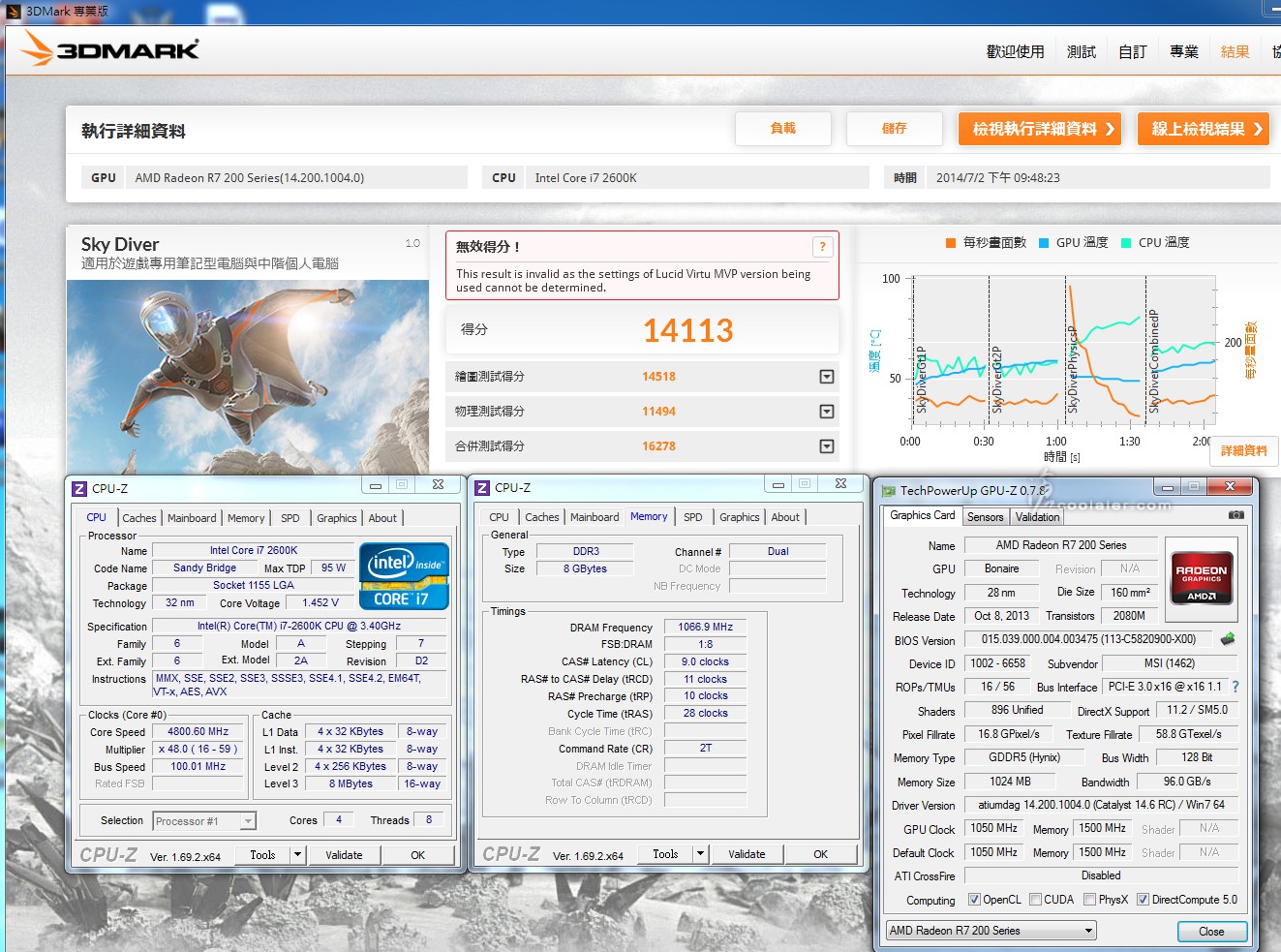Click 線上檢視結果 orange button
Viewport: 1281px width, 952px height.
point(1205,128)
